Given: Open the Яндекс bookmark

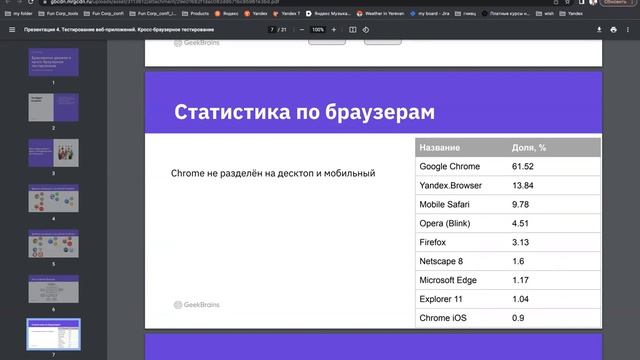Looking at the screenshot, I should [x=227, y=13].
